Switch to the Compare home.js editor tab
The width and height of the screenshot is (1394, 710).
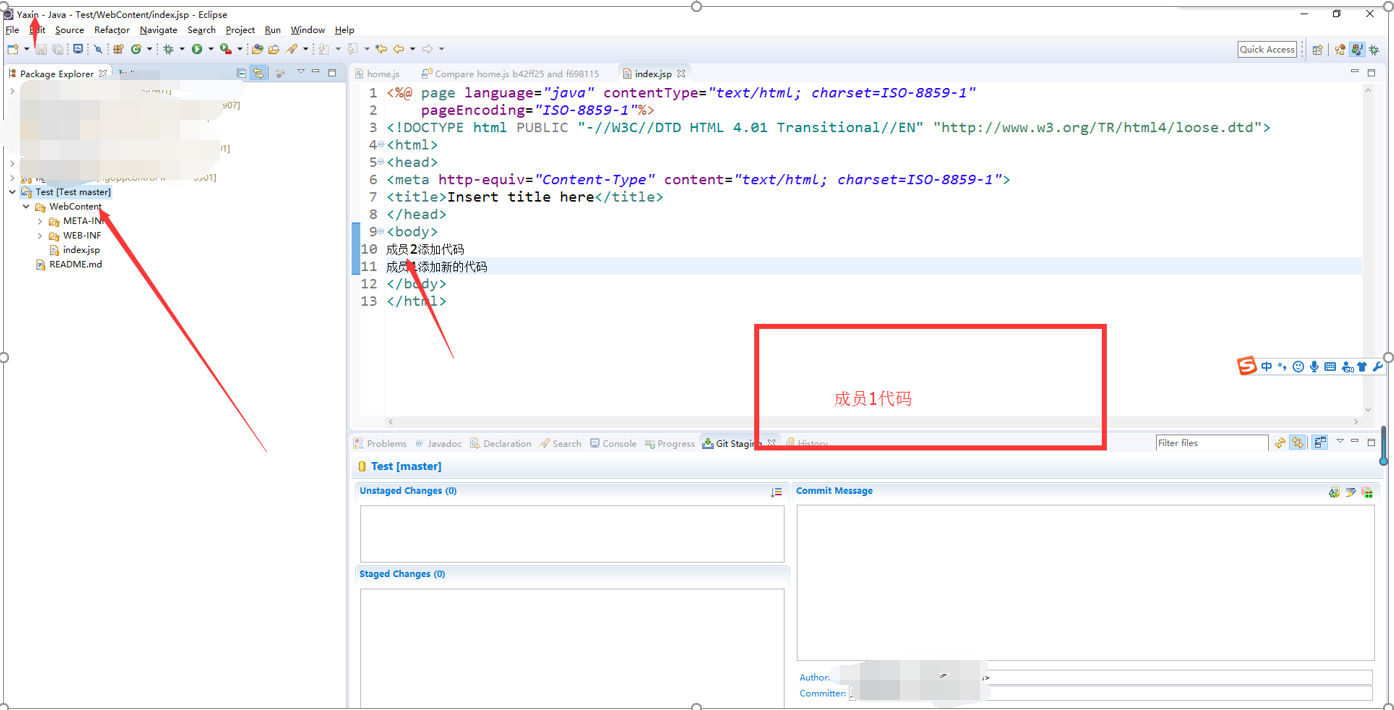510,73
